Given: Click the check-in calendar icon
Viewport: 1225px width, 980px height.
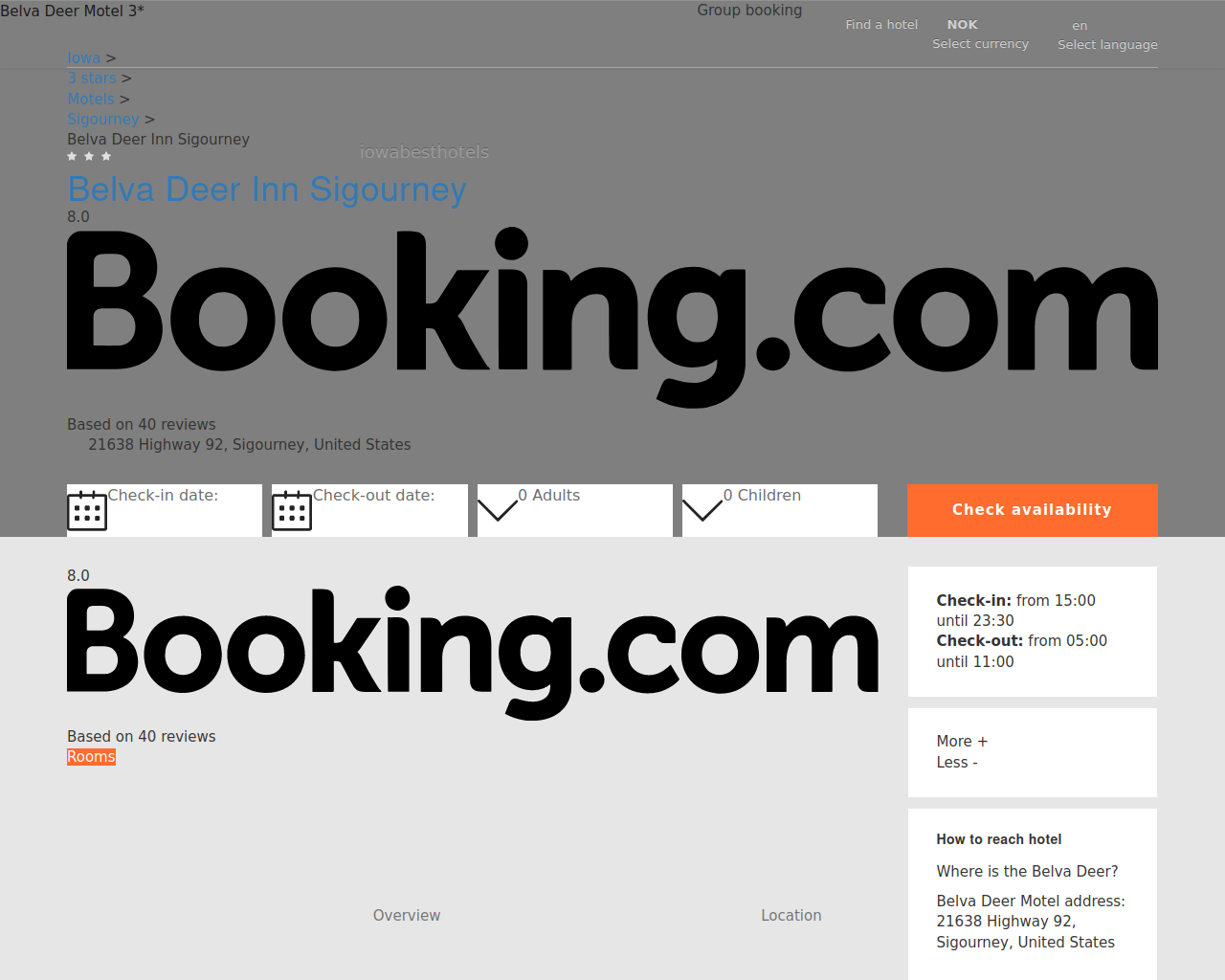Looking at the screenshot, I should [87, 510].
